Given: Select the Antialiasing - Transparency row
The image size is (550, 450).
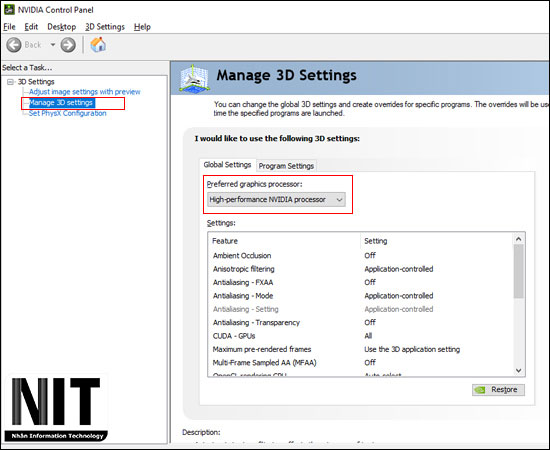Looking at the screenshot, I should click(x=361, y=322).
